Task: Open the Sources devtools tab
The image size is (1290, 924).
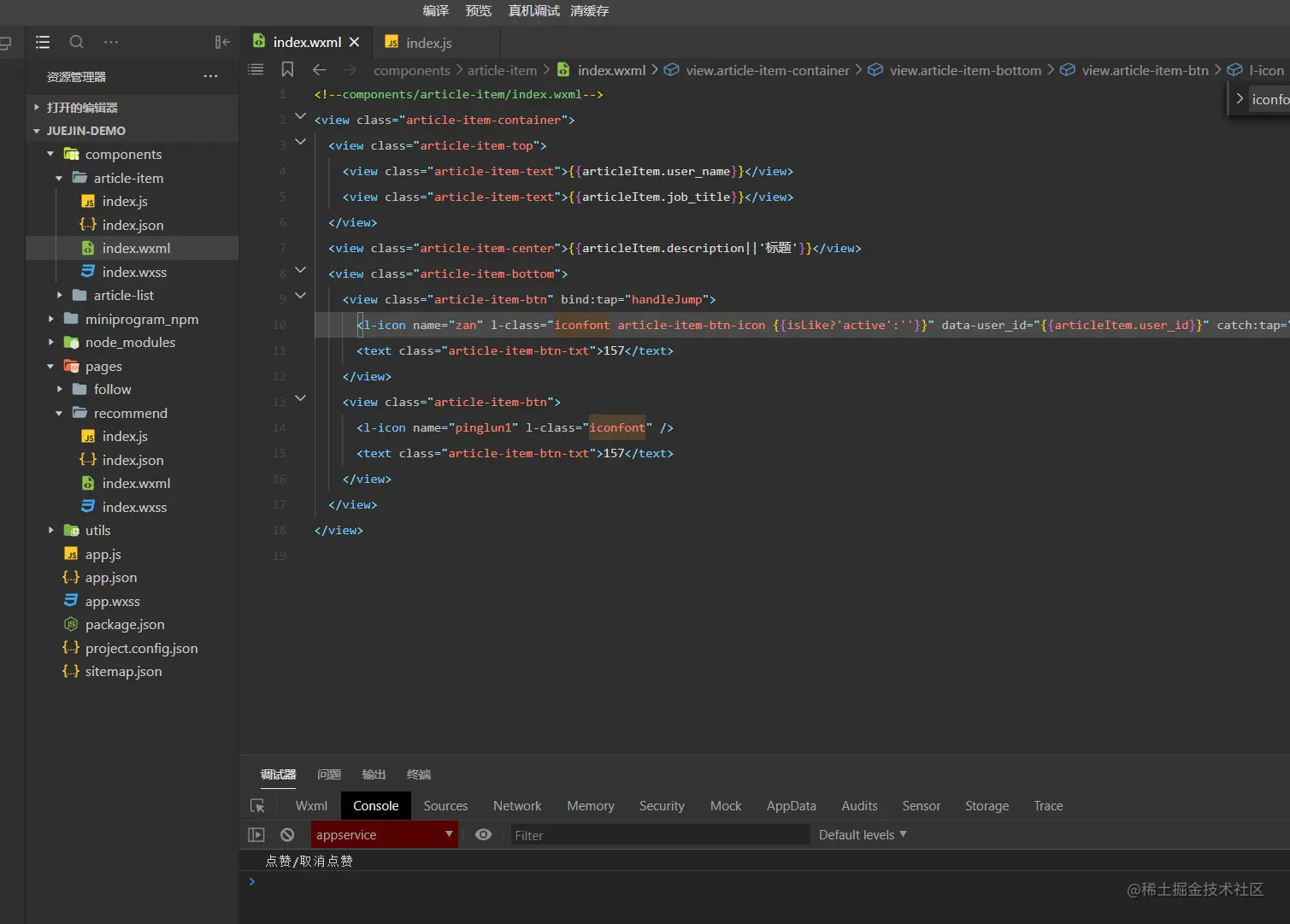Action: coord(445,805)
